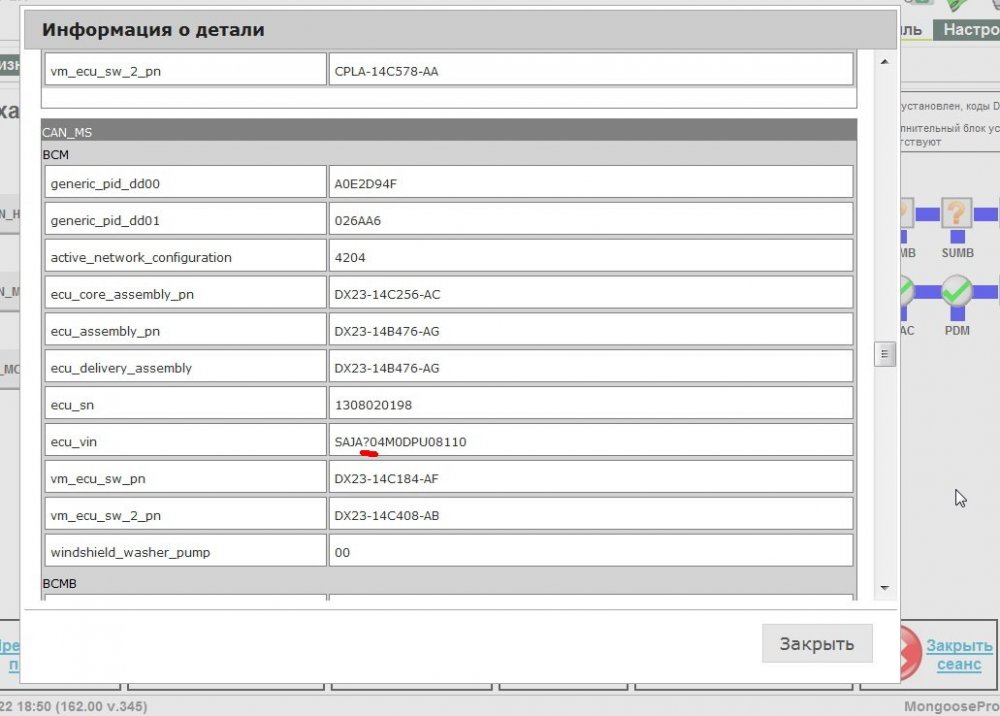Click the scrollbar down arrow
The width and height of the screenshot is (1000, 716).
point(884,588)
